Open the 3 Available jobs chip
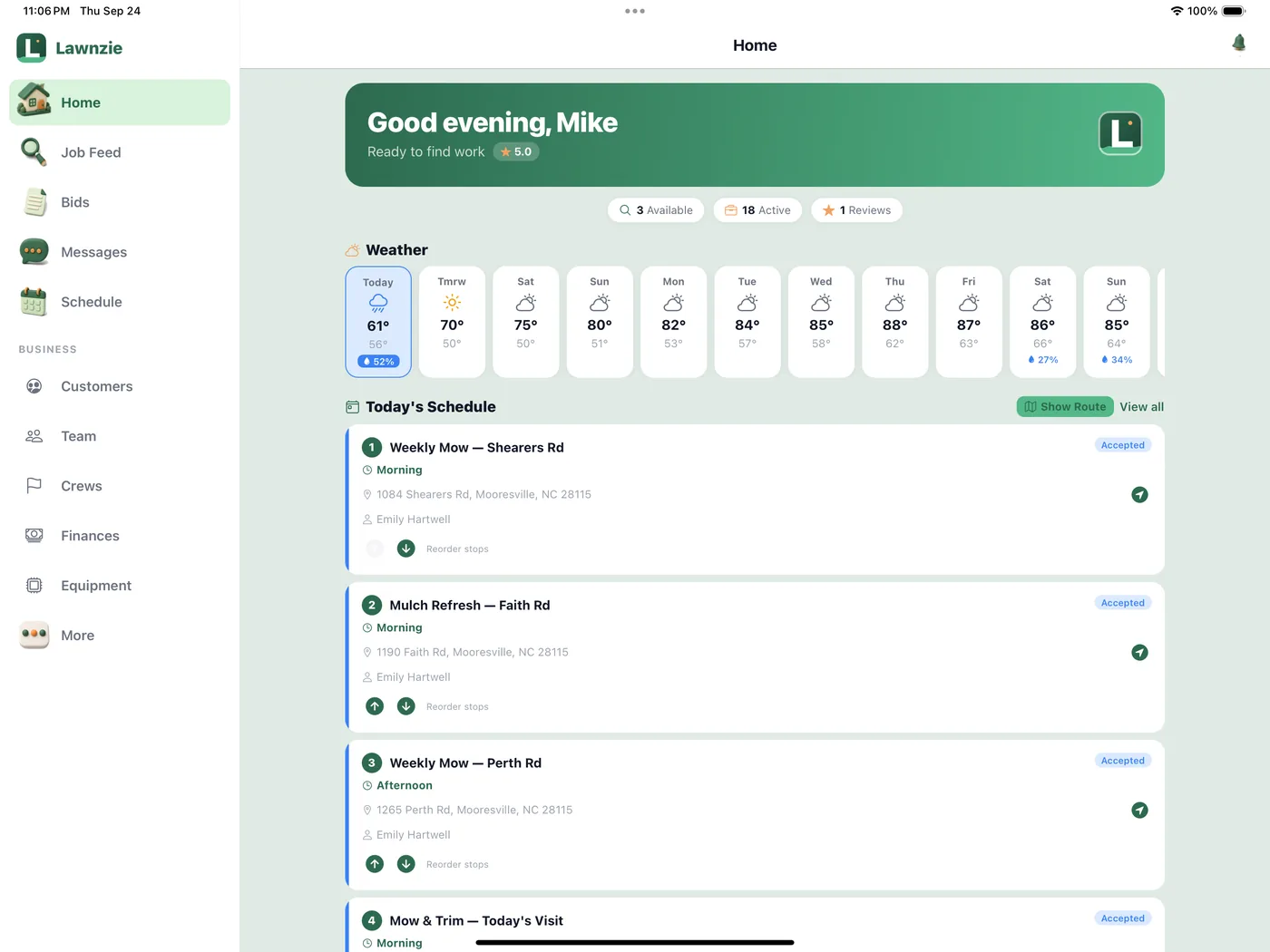The width and height of the screenshot is (1270, 952). coord(657,210)
